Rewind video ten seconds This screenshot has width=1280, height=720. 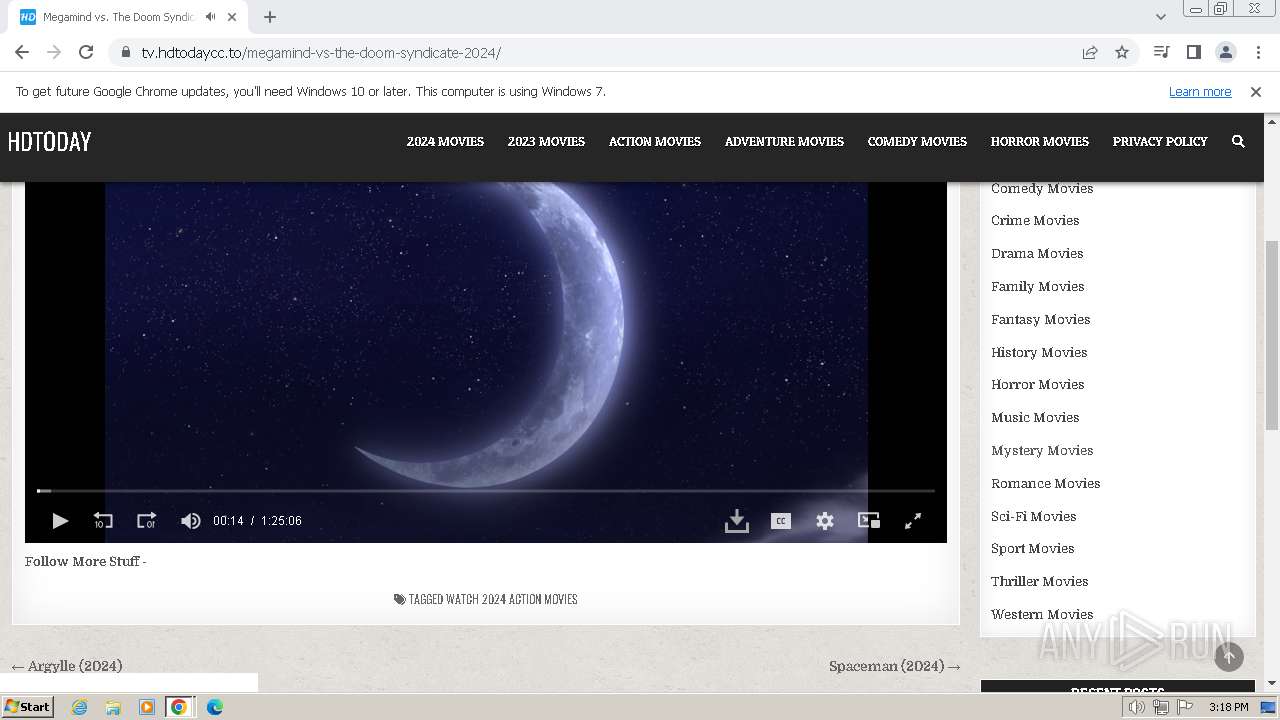pyautogui.click(x=103, y=521)
